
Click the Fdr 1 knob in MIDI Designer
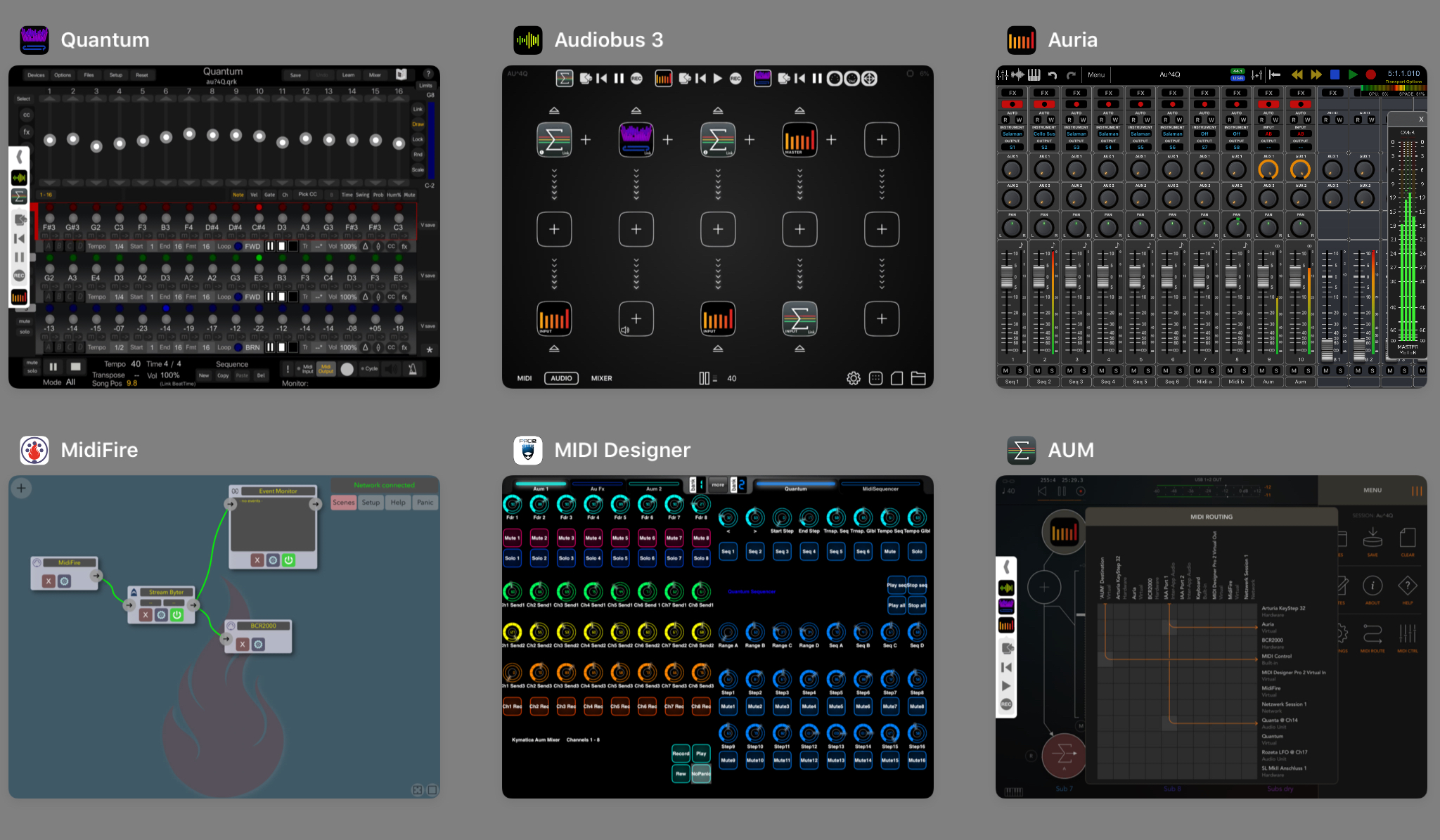pos(513,504)
